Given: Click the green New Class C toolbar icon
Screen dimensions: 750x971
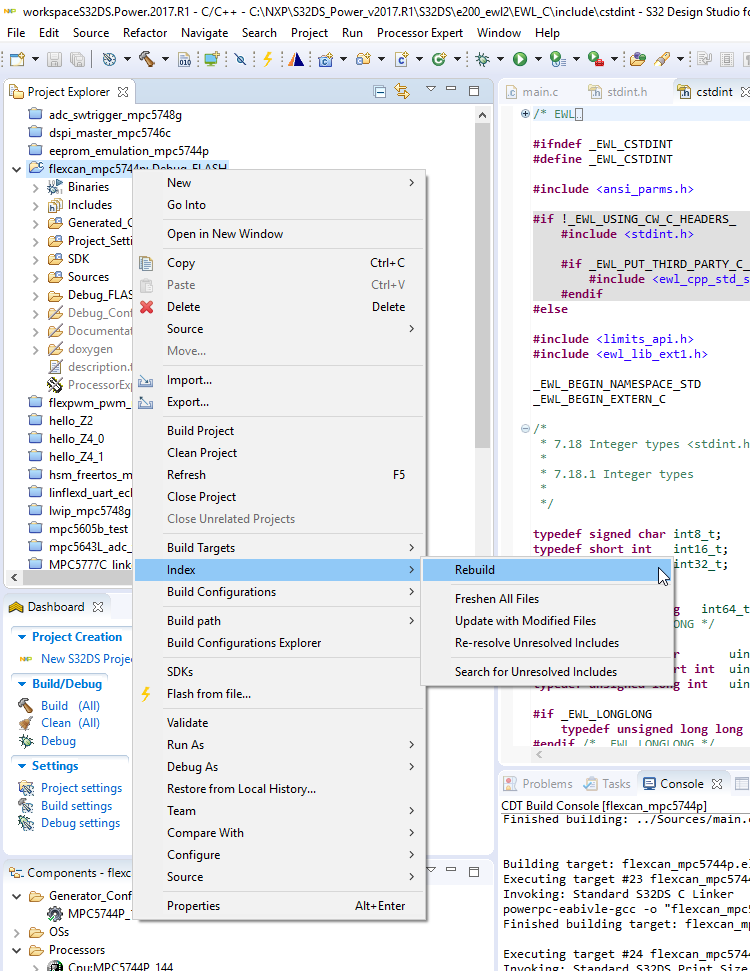Looking at the screenshot, I should click(439, 59).
